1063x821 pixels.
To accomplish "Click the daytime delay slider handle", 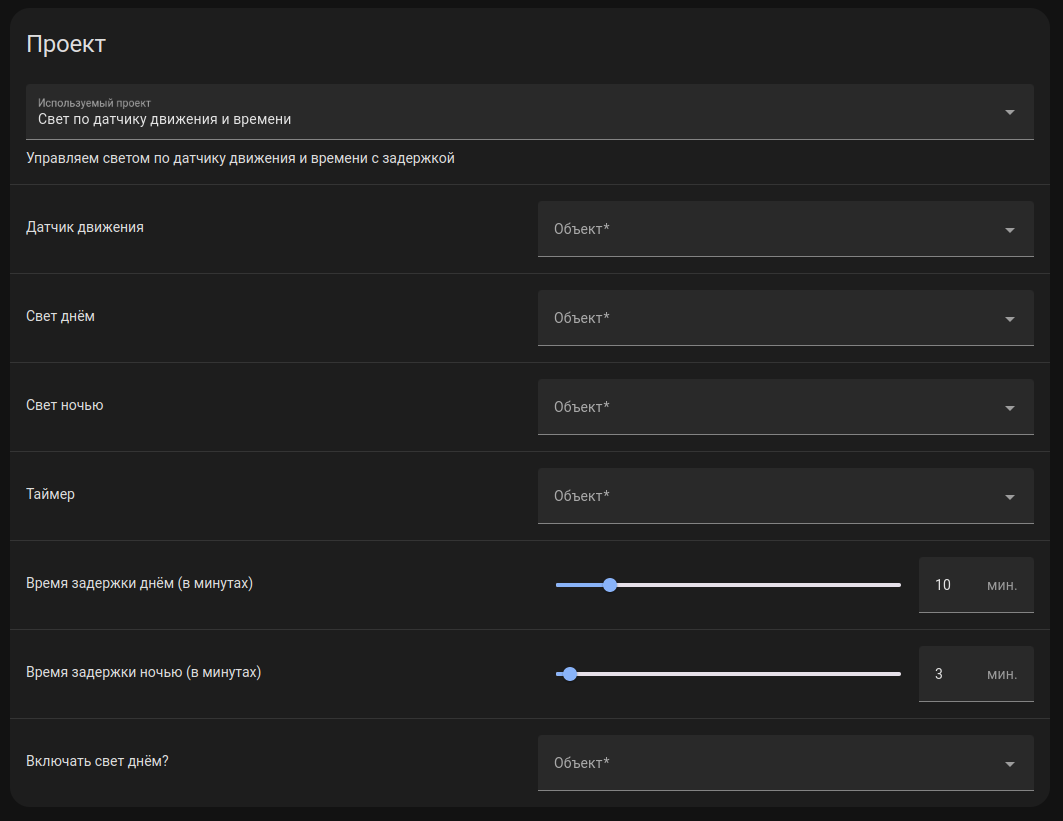I will [610, 585].
